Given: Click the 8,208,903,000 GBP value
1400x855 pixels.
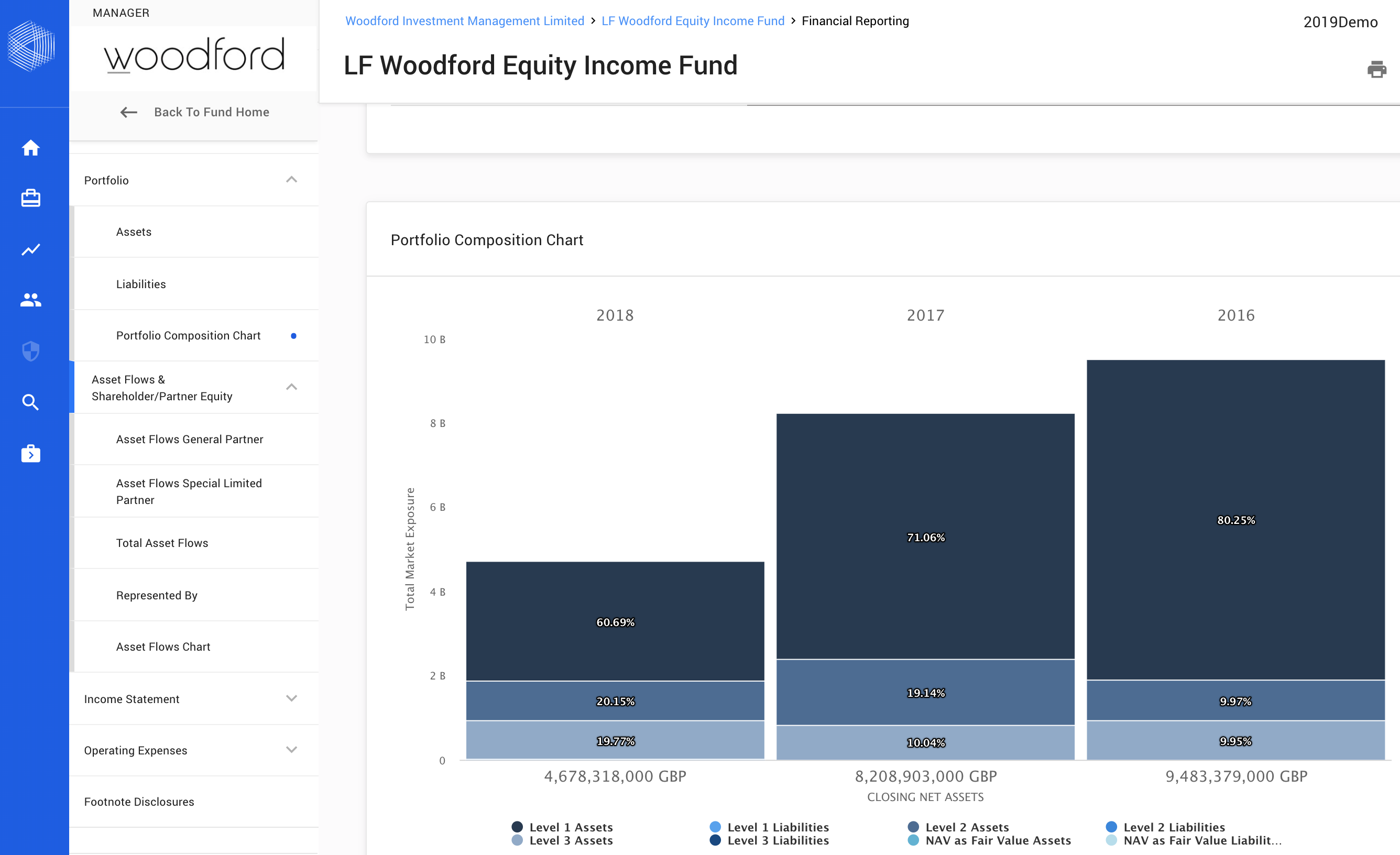Looking at the screenshot, I should pos(926,776).
